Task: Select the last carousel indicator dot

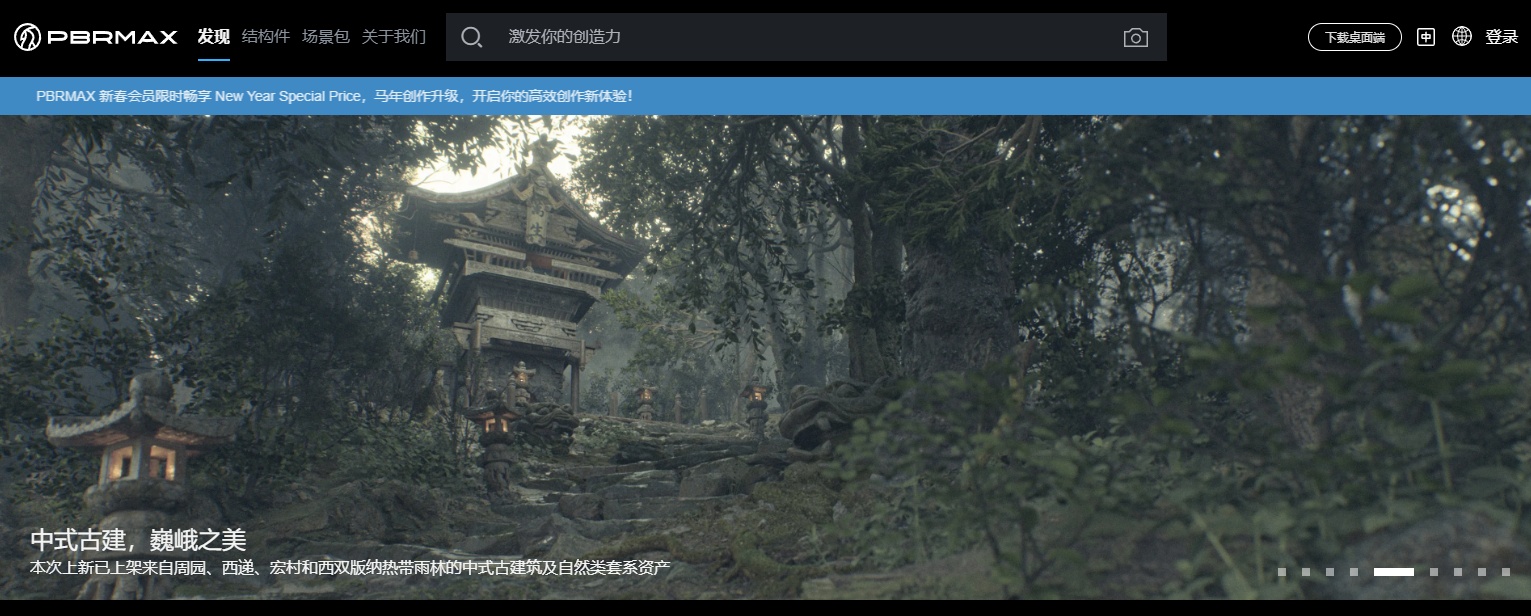Action: click(x=1506, y=572)
